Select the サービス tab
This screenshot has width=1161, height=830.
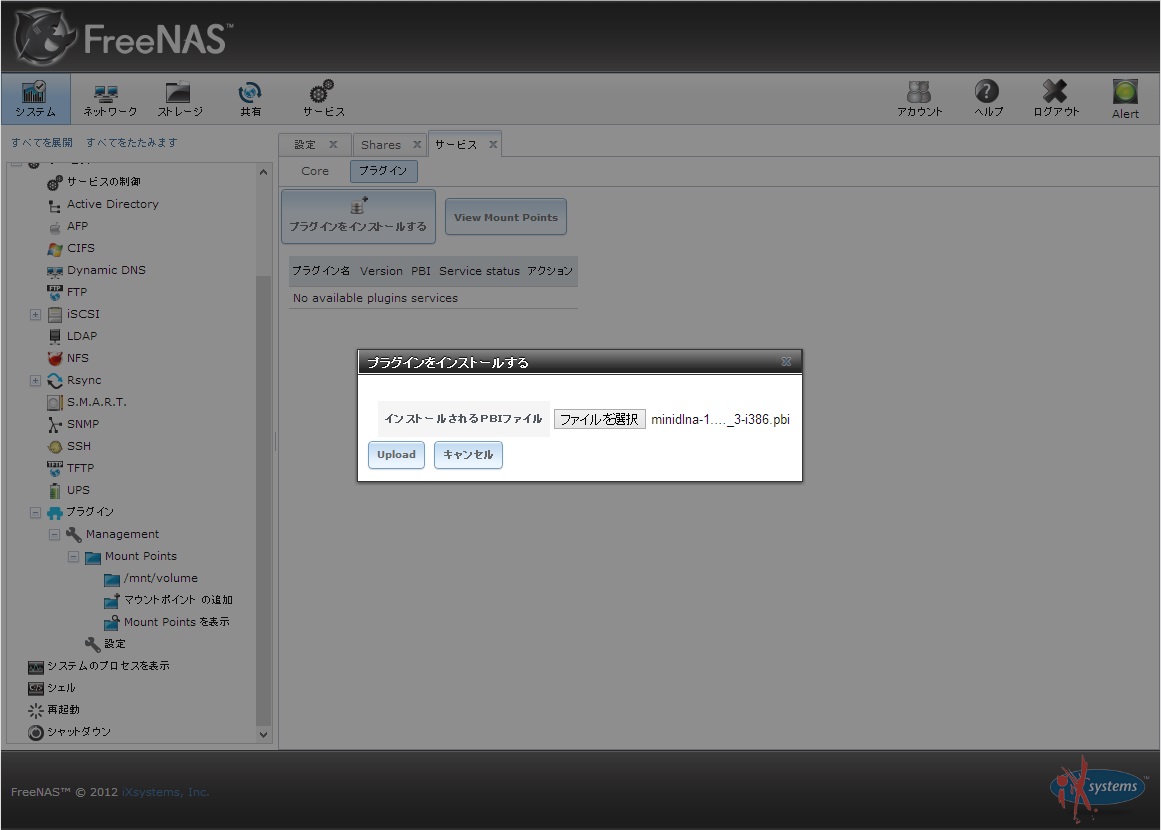pos(455,144)
